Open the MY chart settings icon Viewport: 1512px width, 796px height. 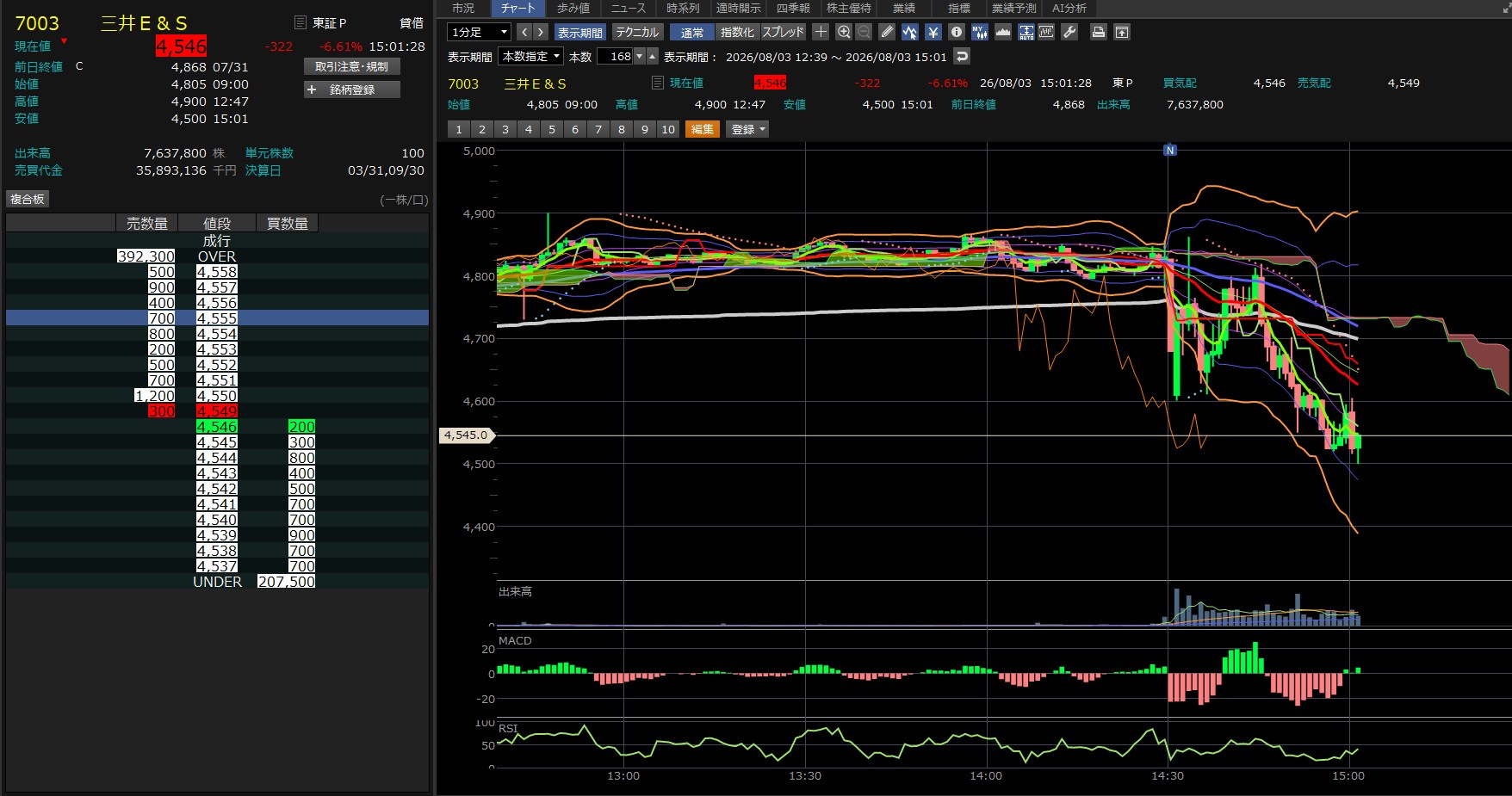pyautogui.click(x=980, y=32)
